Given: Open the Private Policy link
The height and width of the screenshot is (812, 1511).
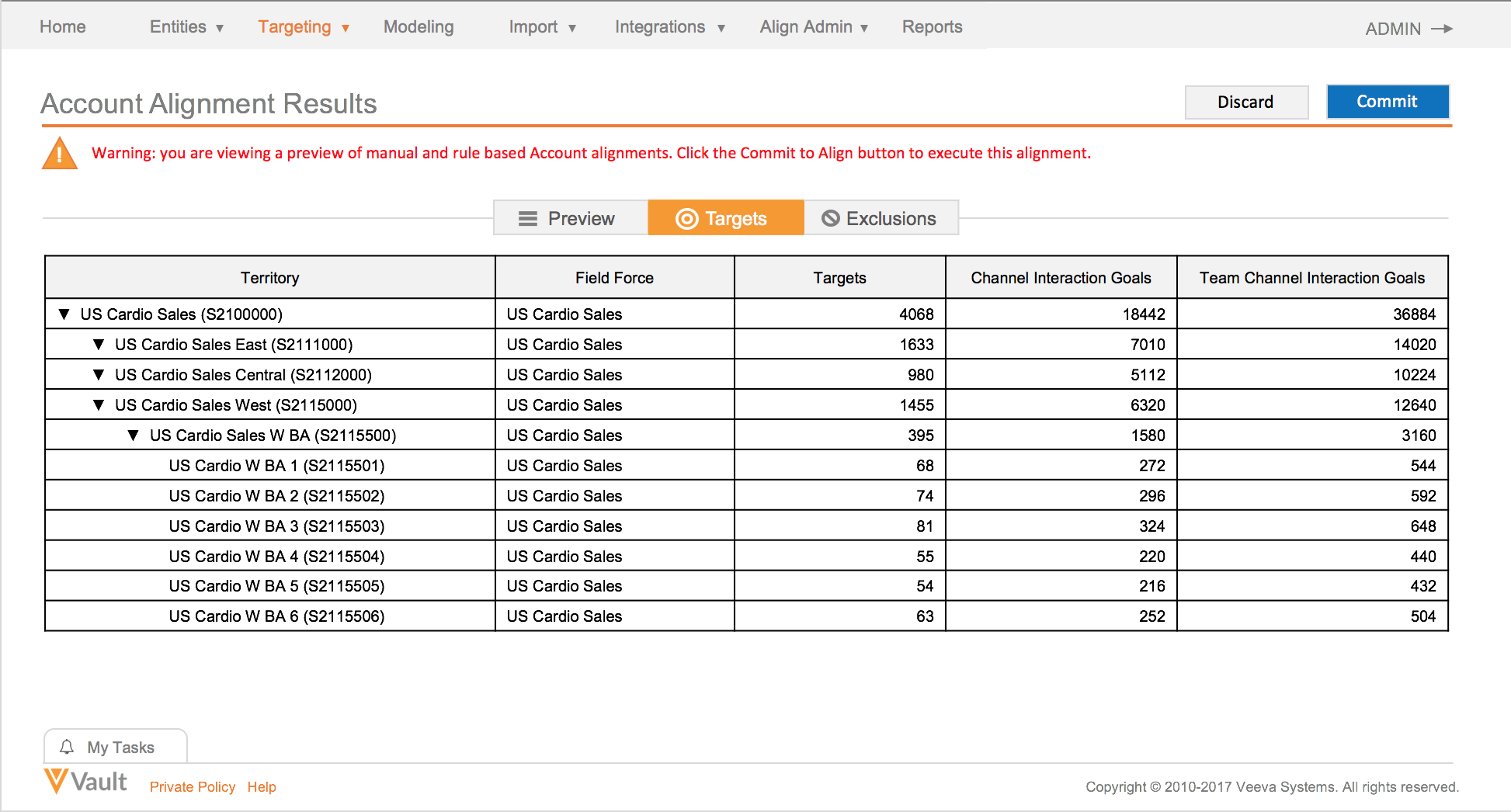Looking at the screenshot, I should [192, 787].
